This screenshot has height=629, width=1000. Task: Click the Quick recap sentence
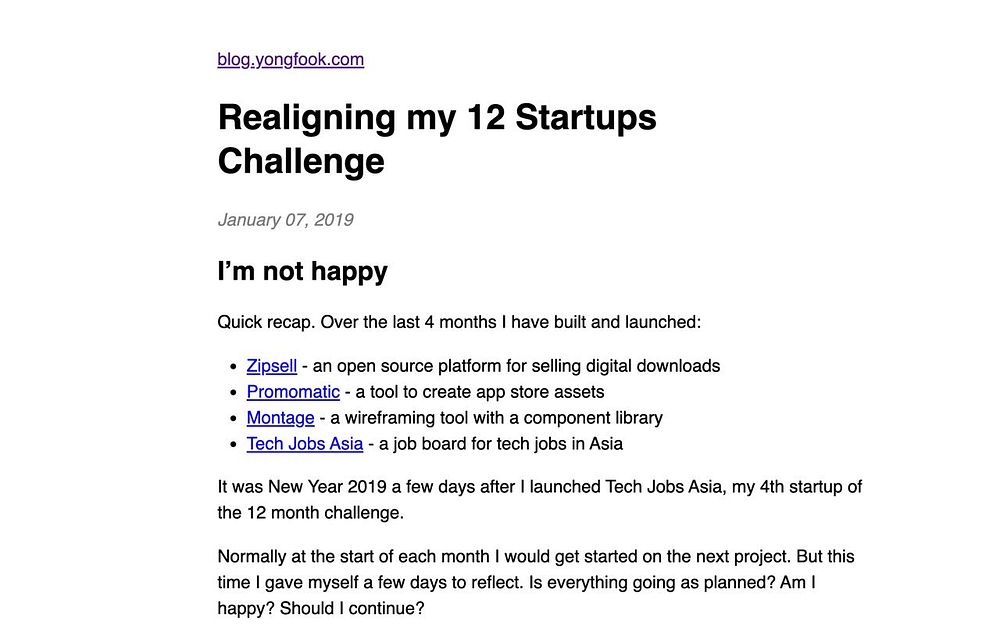click(459, 322)
